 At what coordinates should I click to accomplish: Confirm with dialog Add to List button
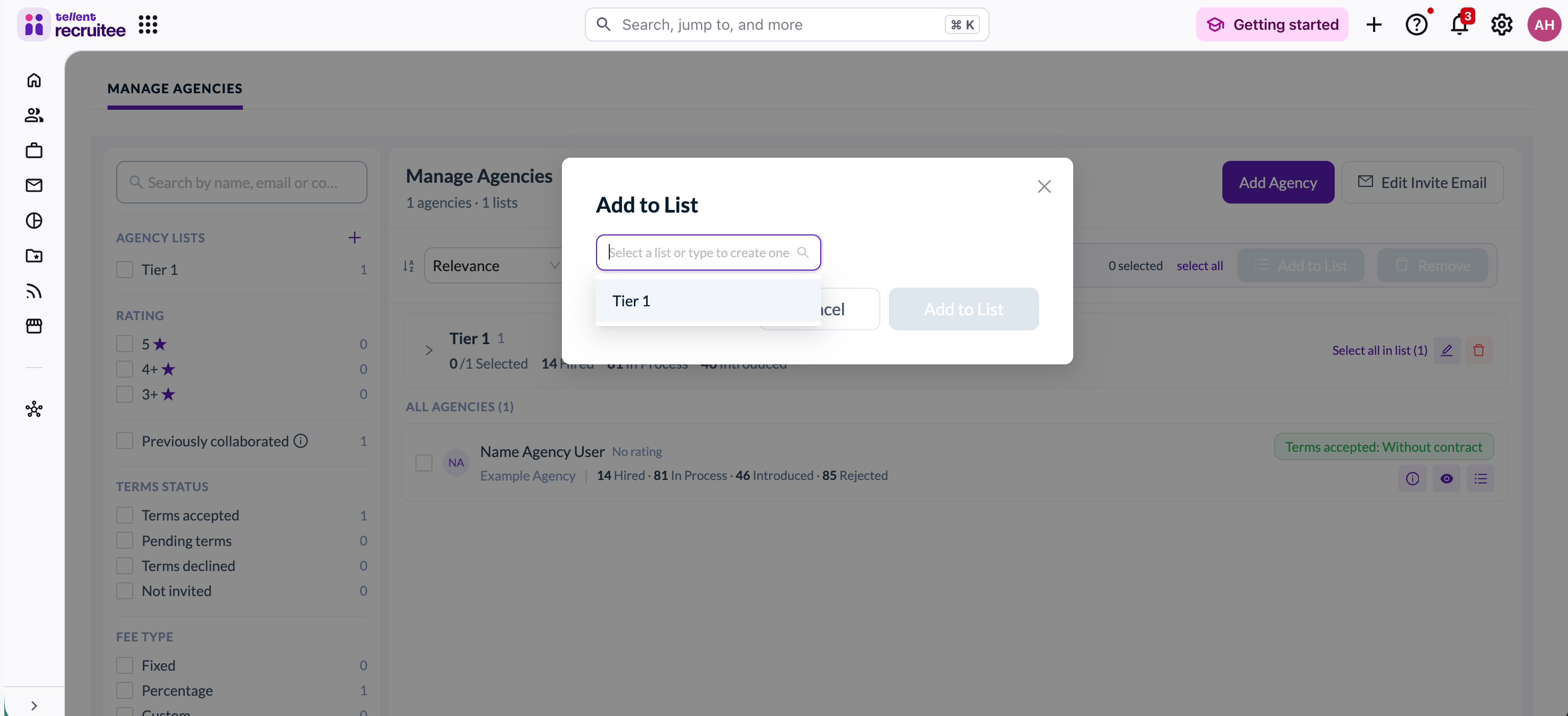[x=963, y=310]
